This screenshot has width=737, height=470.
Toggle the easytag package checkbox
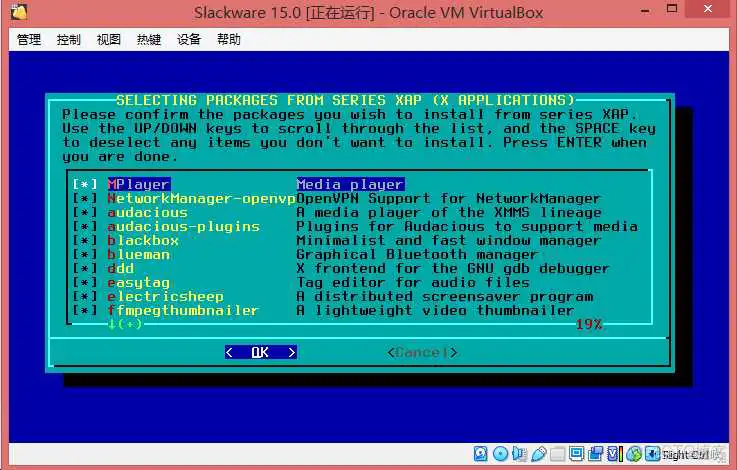tap(85, 282)
